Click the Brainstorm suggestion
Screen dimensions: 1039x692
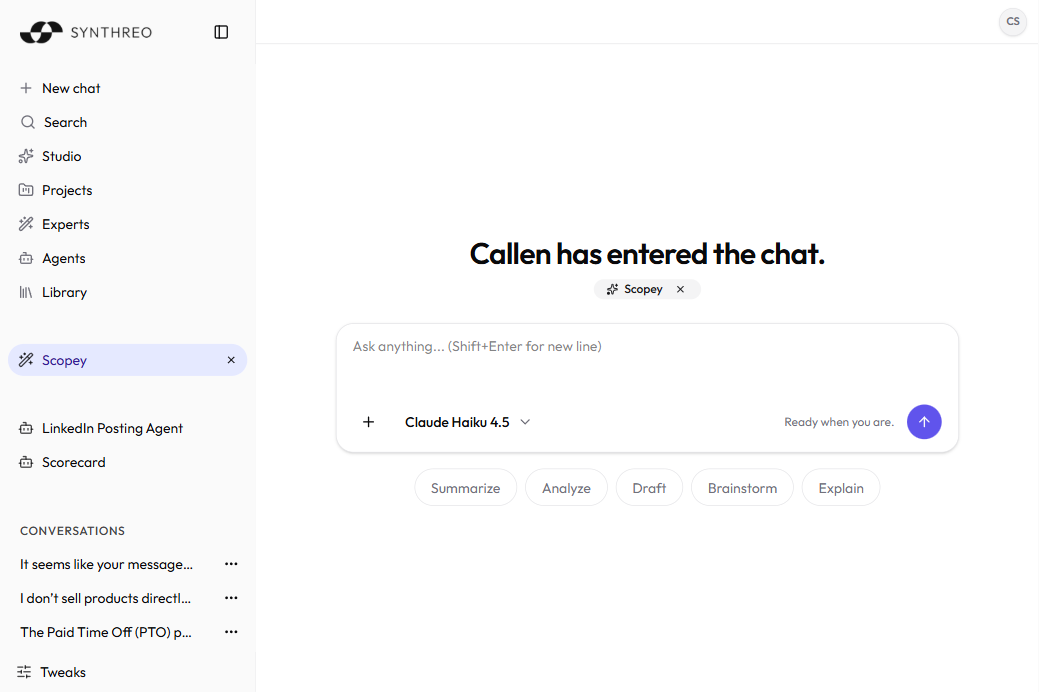click(x=742, y=488)
